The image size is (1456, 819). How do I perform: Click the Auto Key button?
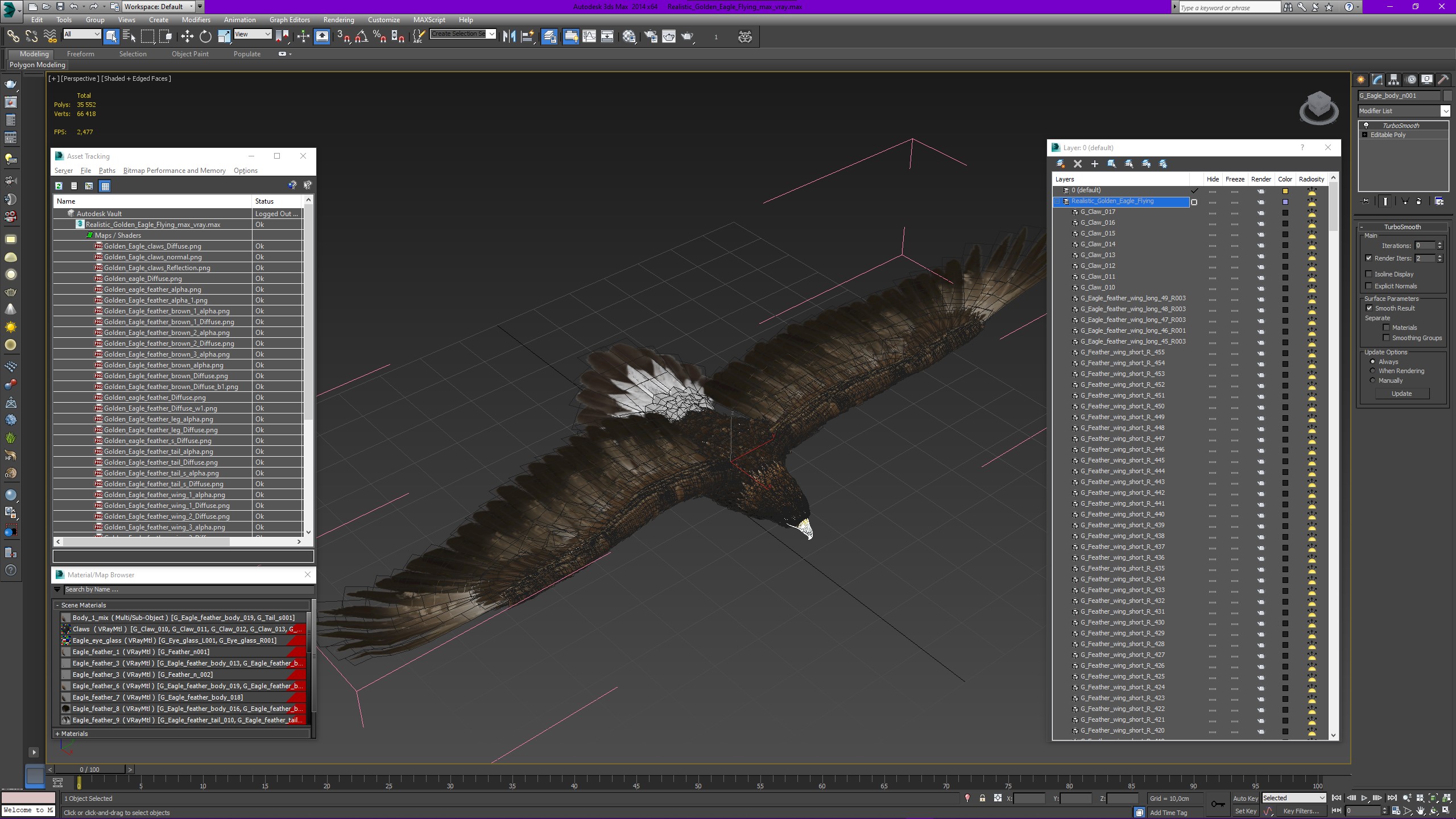point(1245,799)
